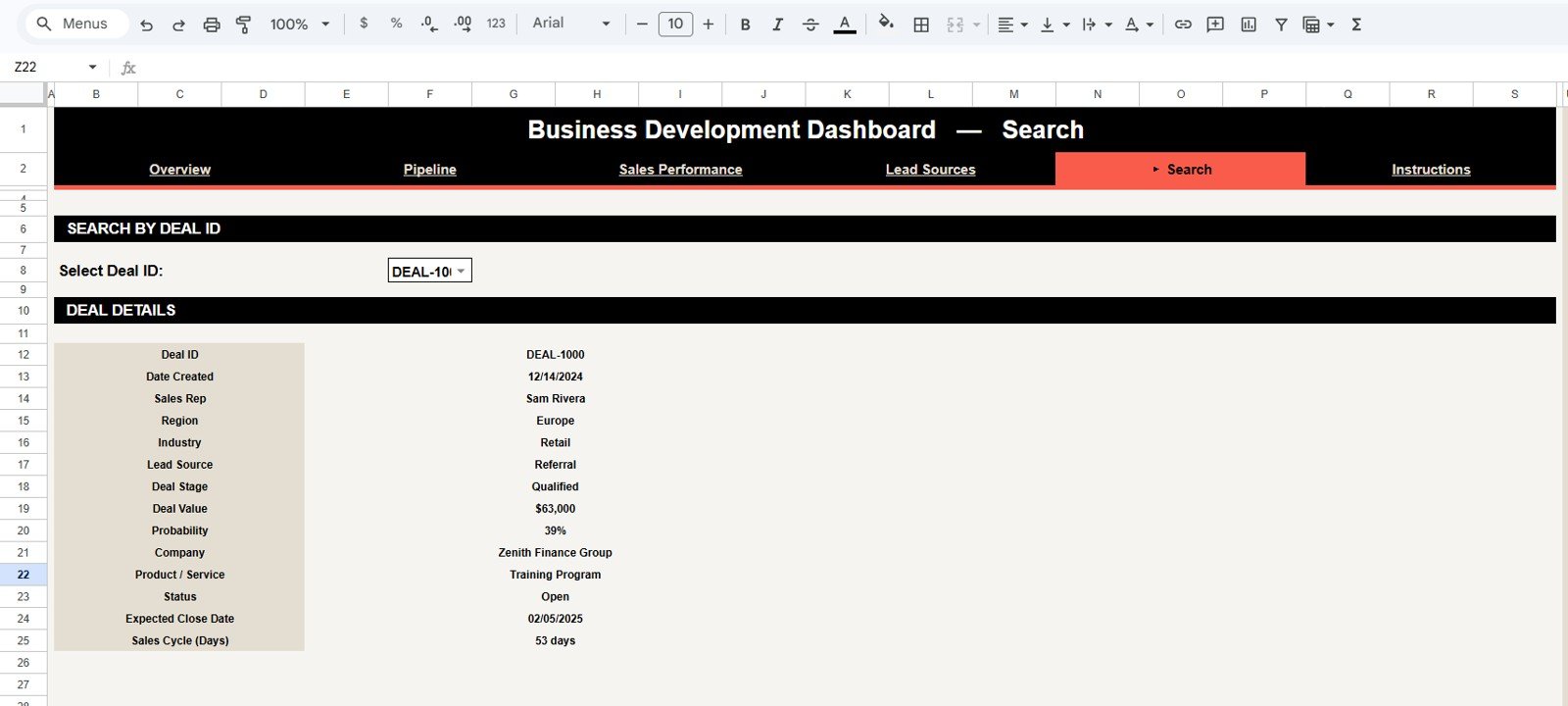Click the Deal Stage label cell

pyautogui.click(x=179, y=486)
